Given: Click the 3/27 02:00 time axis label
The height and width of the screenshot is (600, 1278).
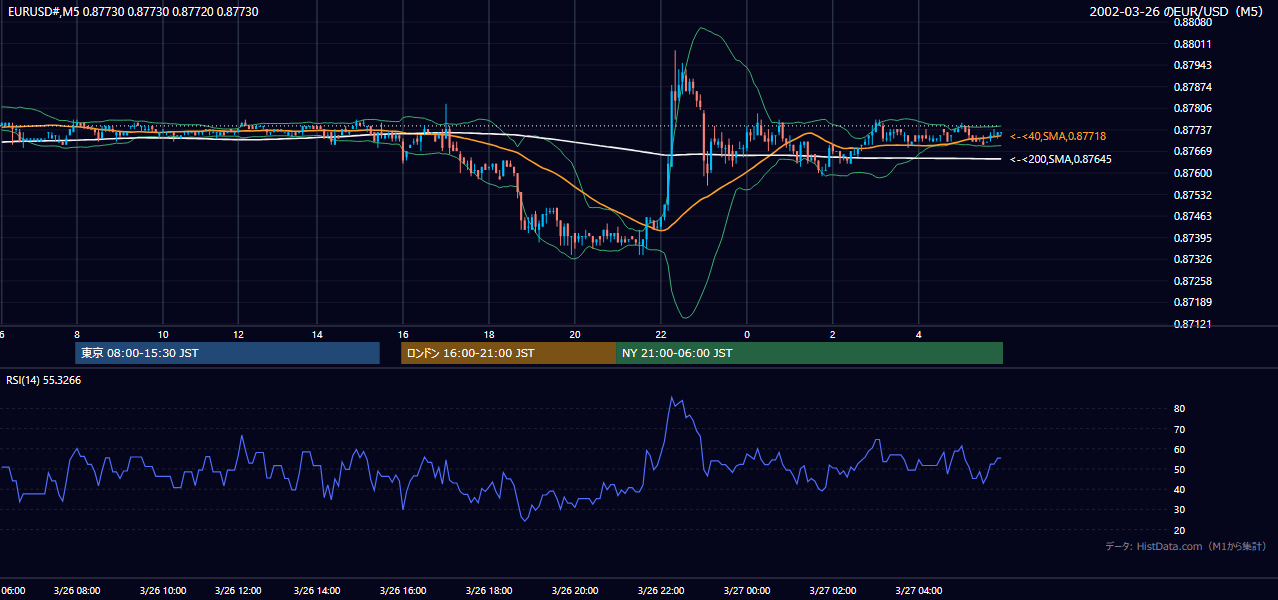Looking at the screenshot, I should tap(832, 591).
